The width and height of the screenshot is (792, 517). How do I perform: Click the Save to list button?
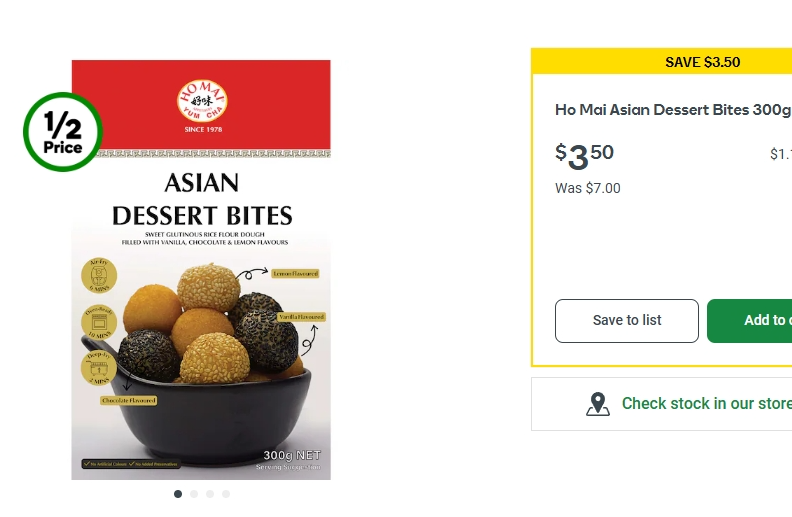coord(627,321)
